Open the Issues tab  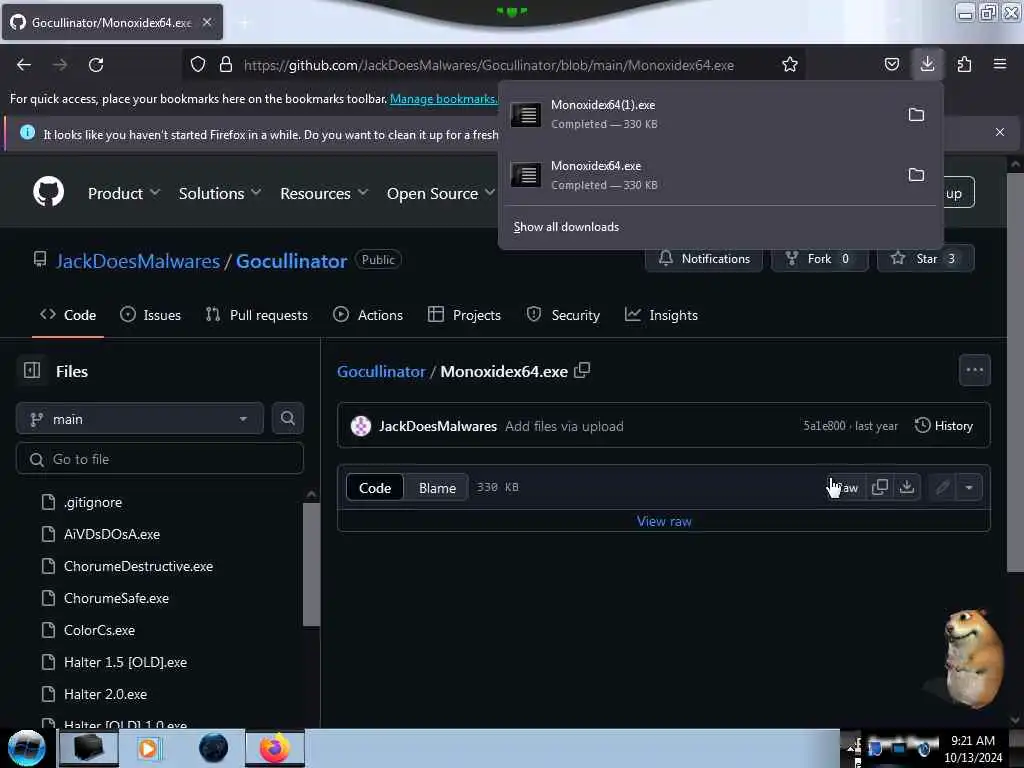point(151,315)
